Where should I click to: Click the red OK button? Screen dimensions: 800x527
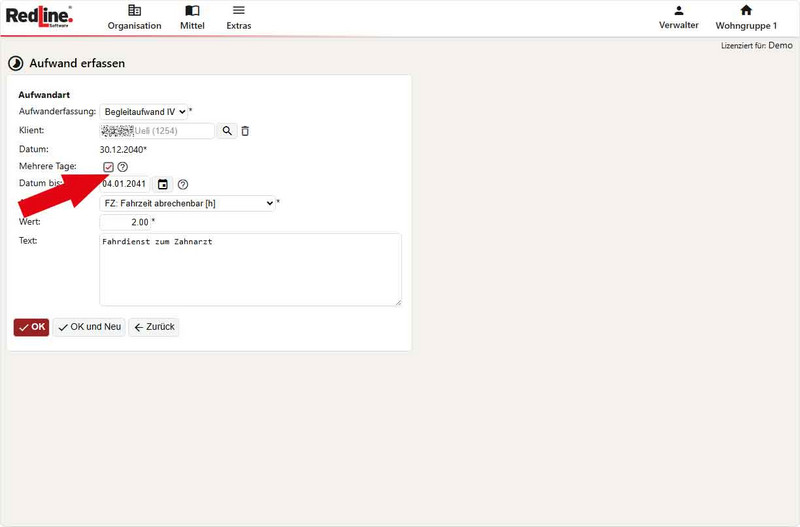pyautogui.click(x=31, y=327)
